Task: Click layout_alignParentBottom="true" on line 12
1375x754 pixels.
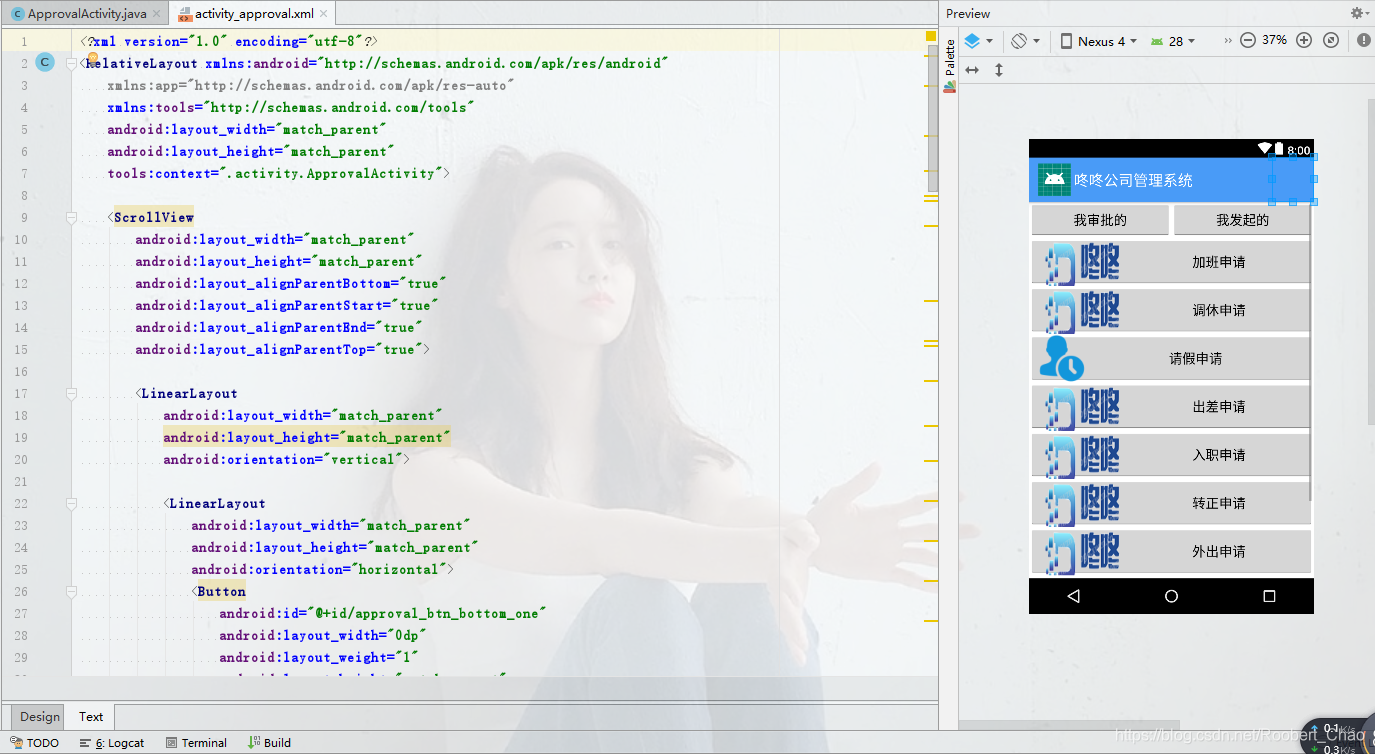Action: [x=290, y=283]
